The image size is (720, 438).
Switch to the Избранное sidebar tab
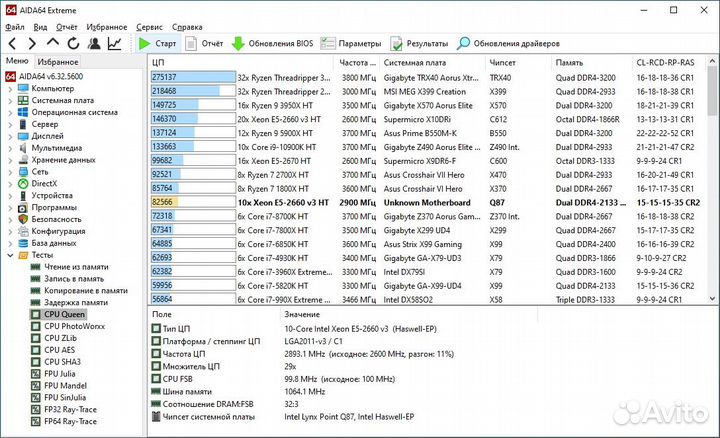click(x=57, y=62)
